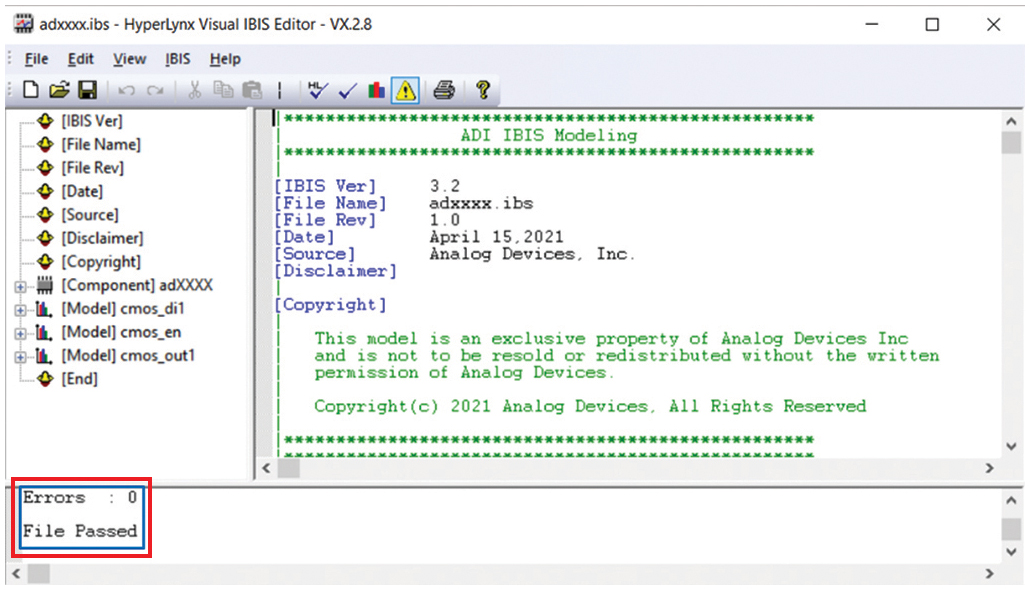The width and height of the screenshot is (1030, 590).
Task: Click the editor's horizontal scrollbar right arrow
Action: (x=989, y=468)
